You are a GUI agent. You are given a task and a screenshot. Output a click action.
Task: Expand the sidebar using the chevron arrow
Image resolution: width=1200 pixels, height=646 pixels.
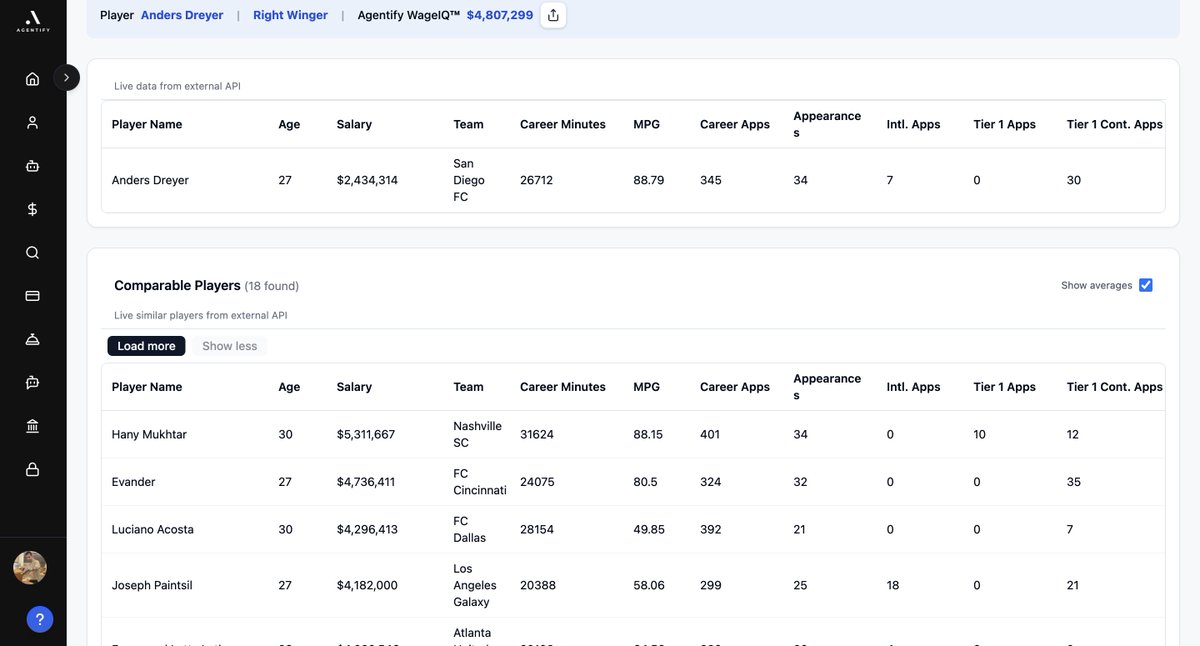[x=67, y=77]
